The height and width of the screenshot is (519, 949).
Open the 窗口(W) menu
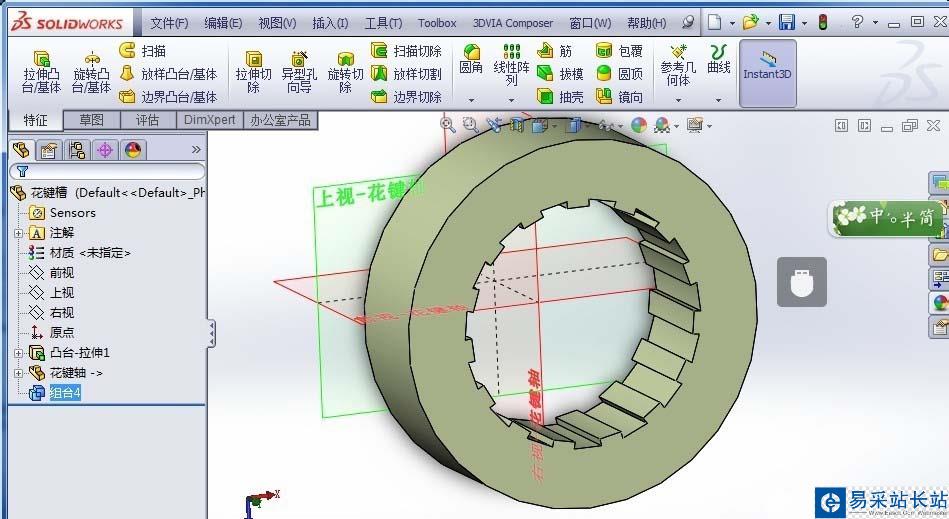[590, 23]
